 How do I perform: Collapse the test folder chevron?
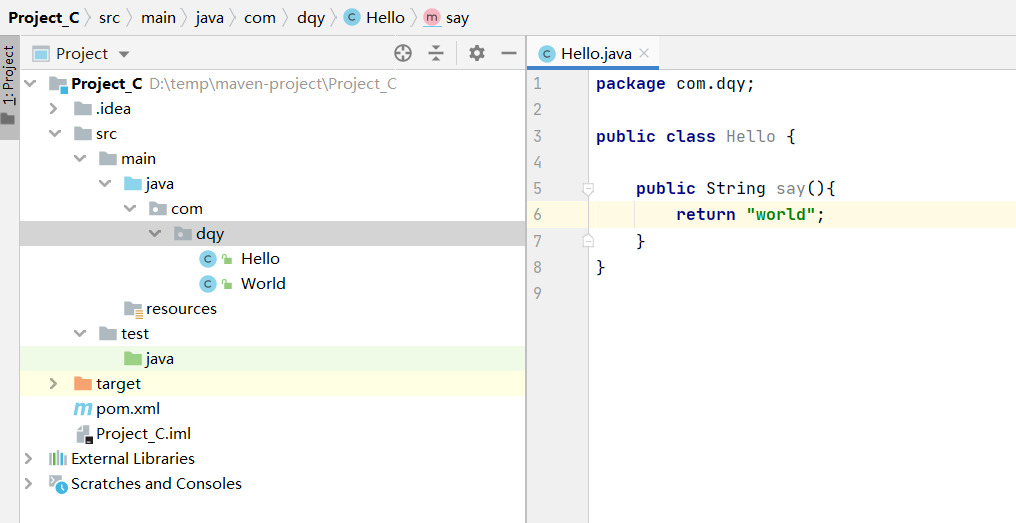point(80,334)
